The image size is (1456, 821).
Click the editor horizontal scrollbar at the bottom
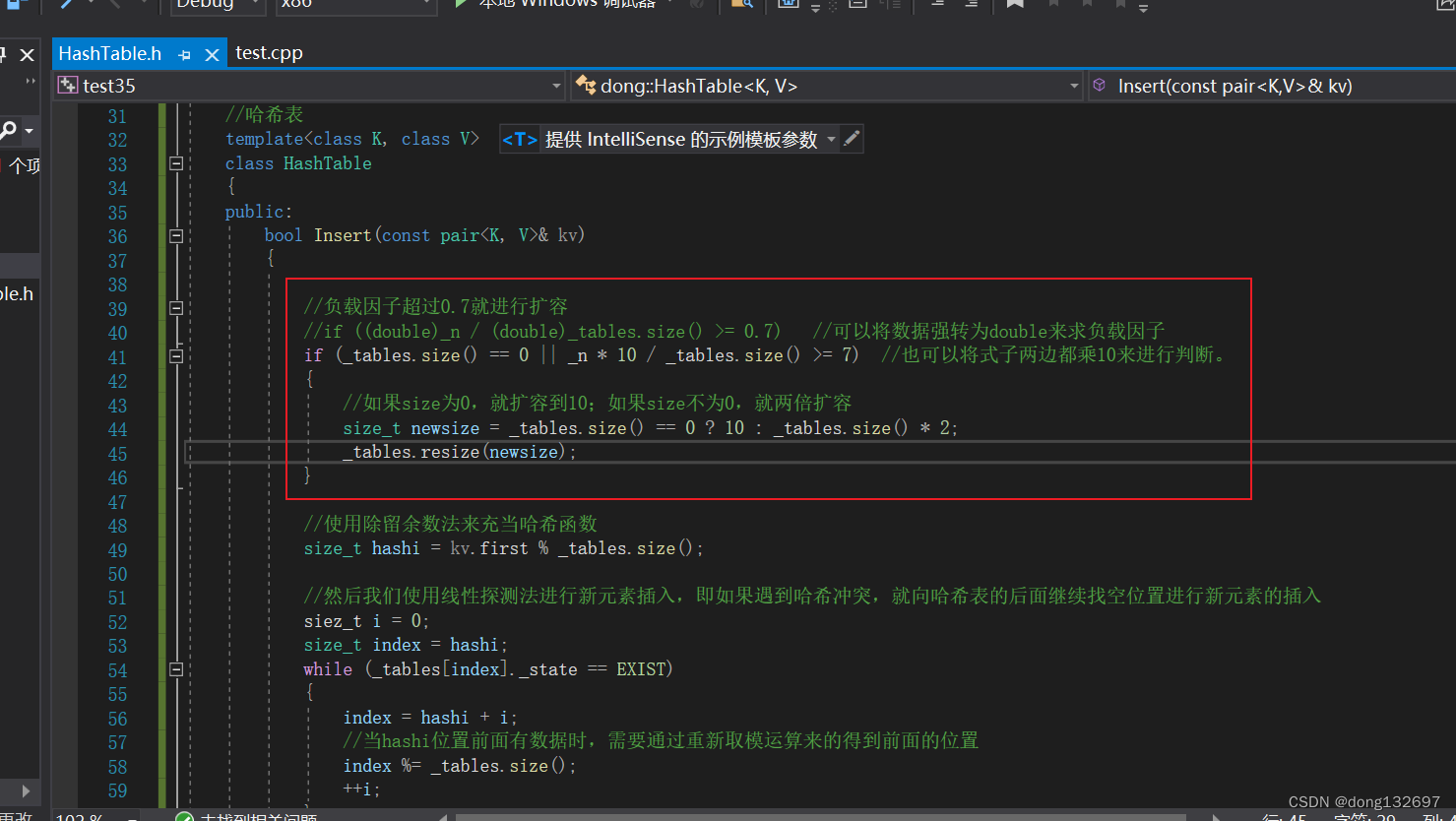pos(822,816)
